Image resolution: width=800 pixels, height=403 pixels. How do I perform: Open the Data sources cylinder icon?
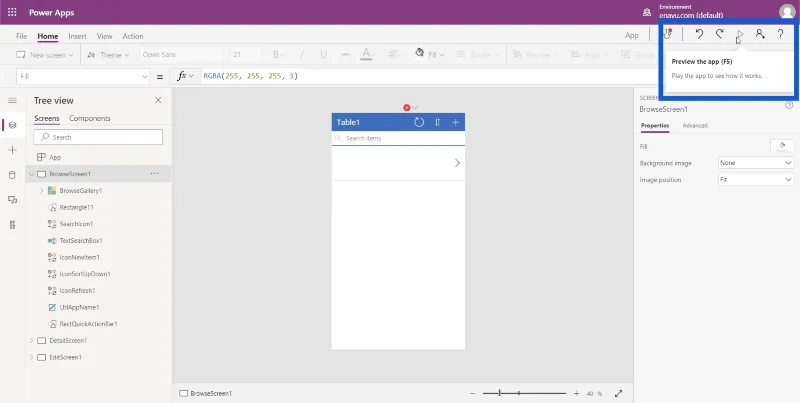(12, 175)
